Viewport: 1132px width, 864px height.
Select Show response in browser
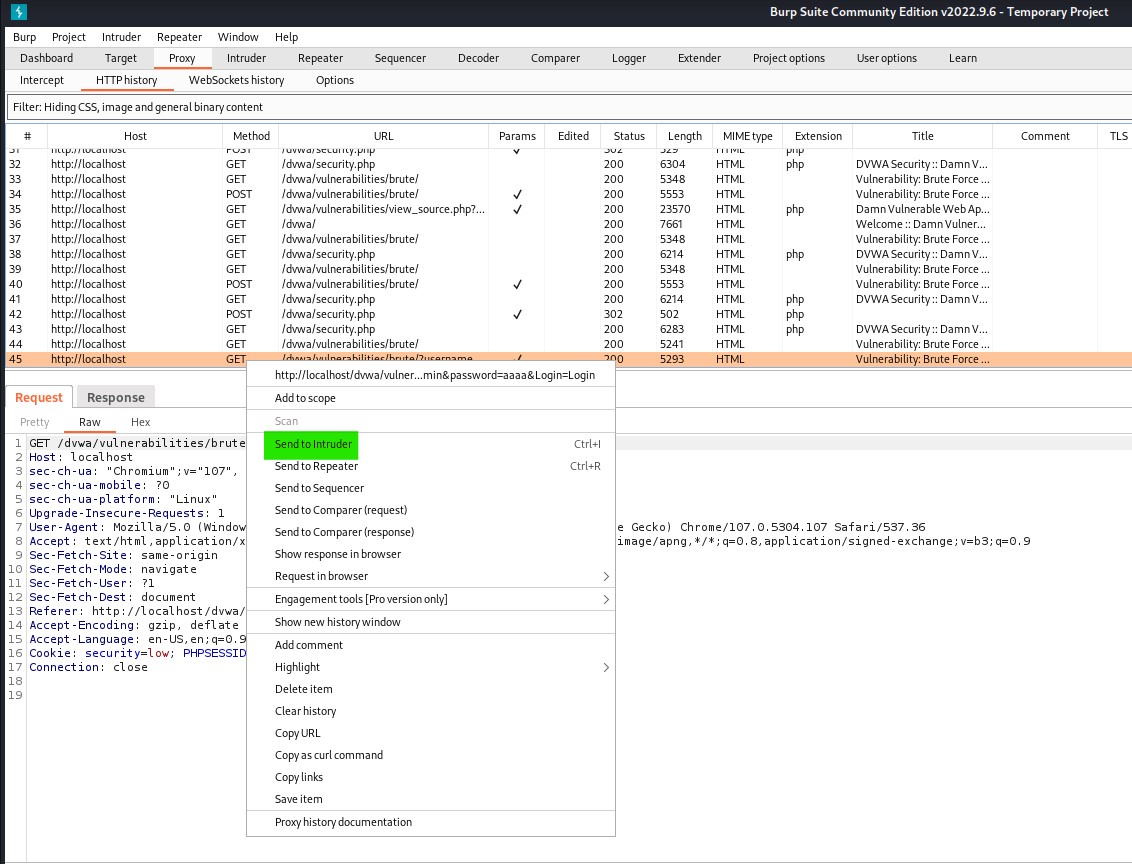431,554
